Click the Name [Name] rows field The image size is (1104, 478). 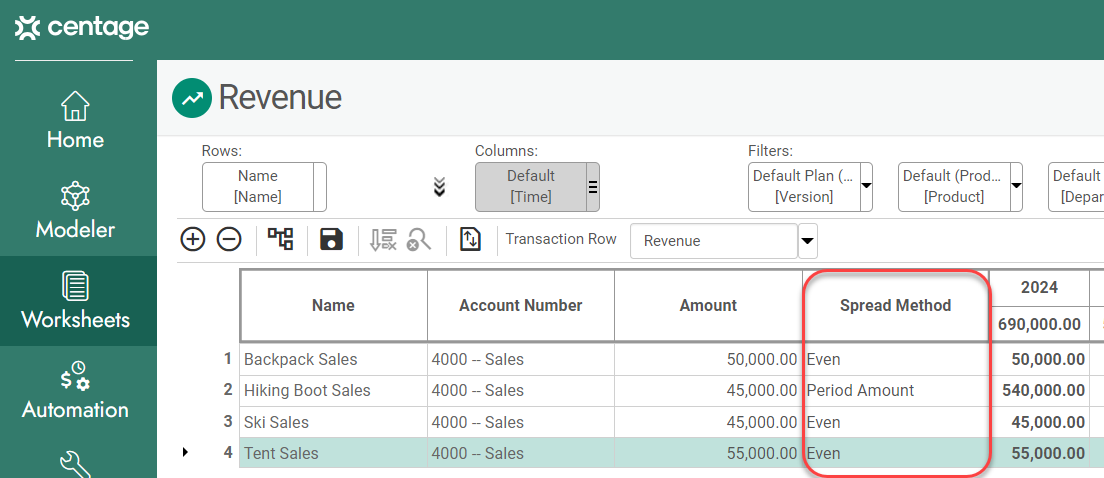point(258,187)
